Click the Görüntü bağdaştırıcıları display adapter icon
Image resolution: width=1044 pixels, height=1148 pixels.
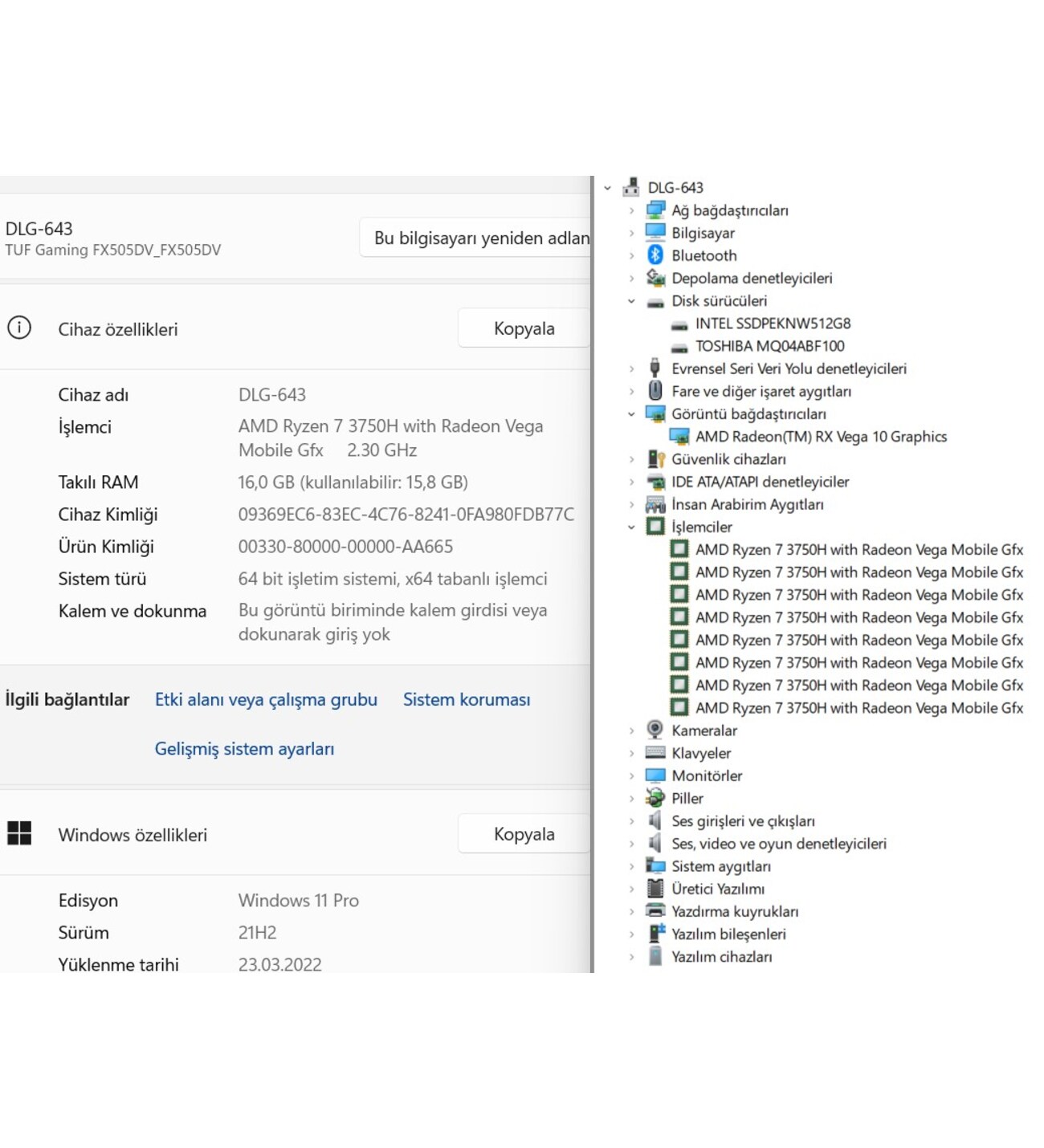coord(655,413)
